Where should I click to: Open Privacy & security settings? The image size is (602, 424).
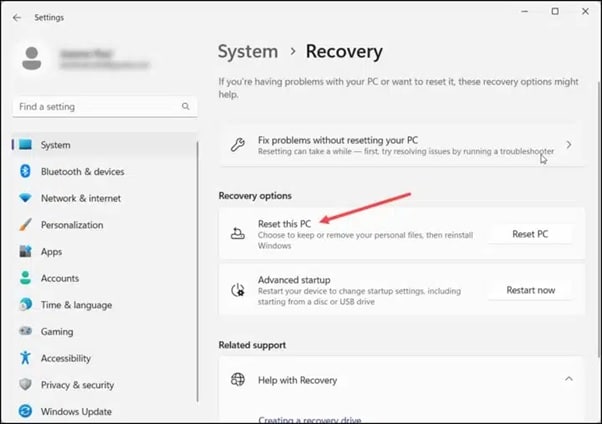pyautogui.click(x=77, y=385)
